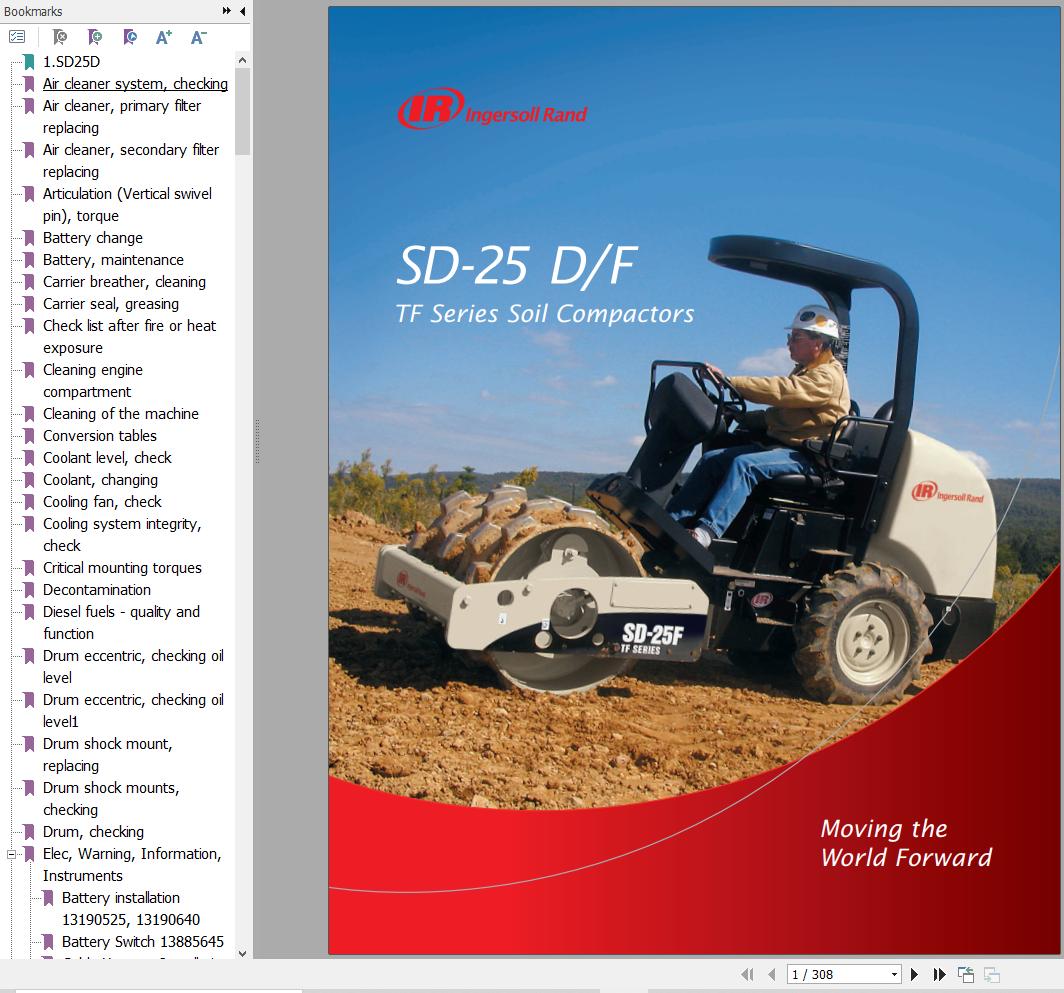Increase bookmark text size with A+

tap(164, 37)
